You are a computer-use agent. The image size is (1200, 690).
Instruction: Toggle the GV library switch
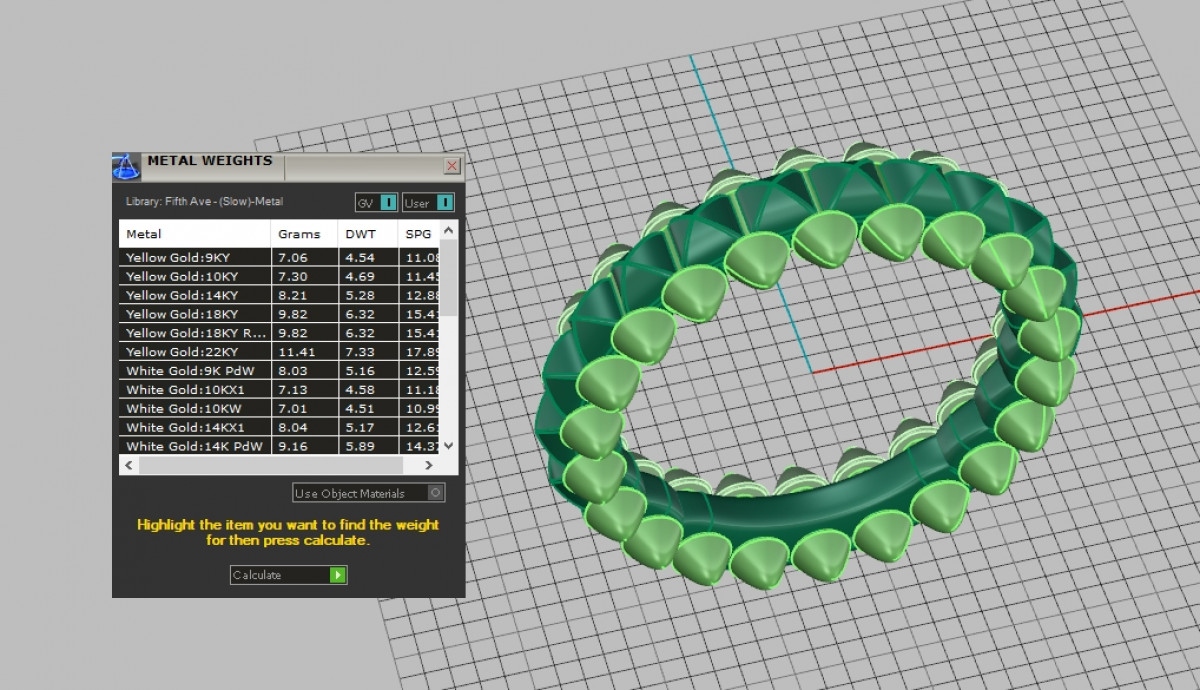coord(388,203)
